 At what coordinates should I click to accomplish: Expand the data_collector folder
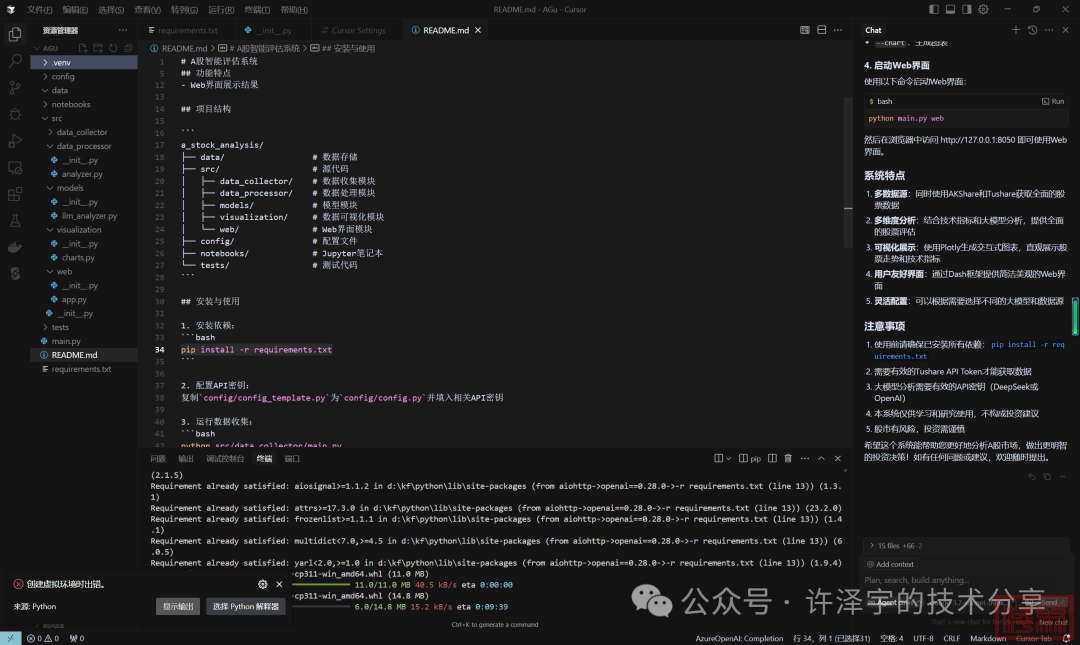(x=84, y=132)
